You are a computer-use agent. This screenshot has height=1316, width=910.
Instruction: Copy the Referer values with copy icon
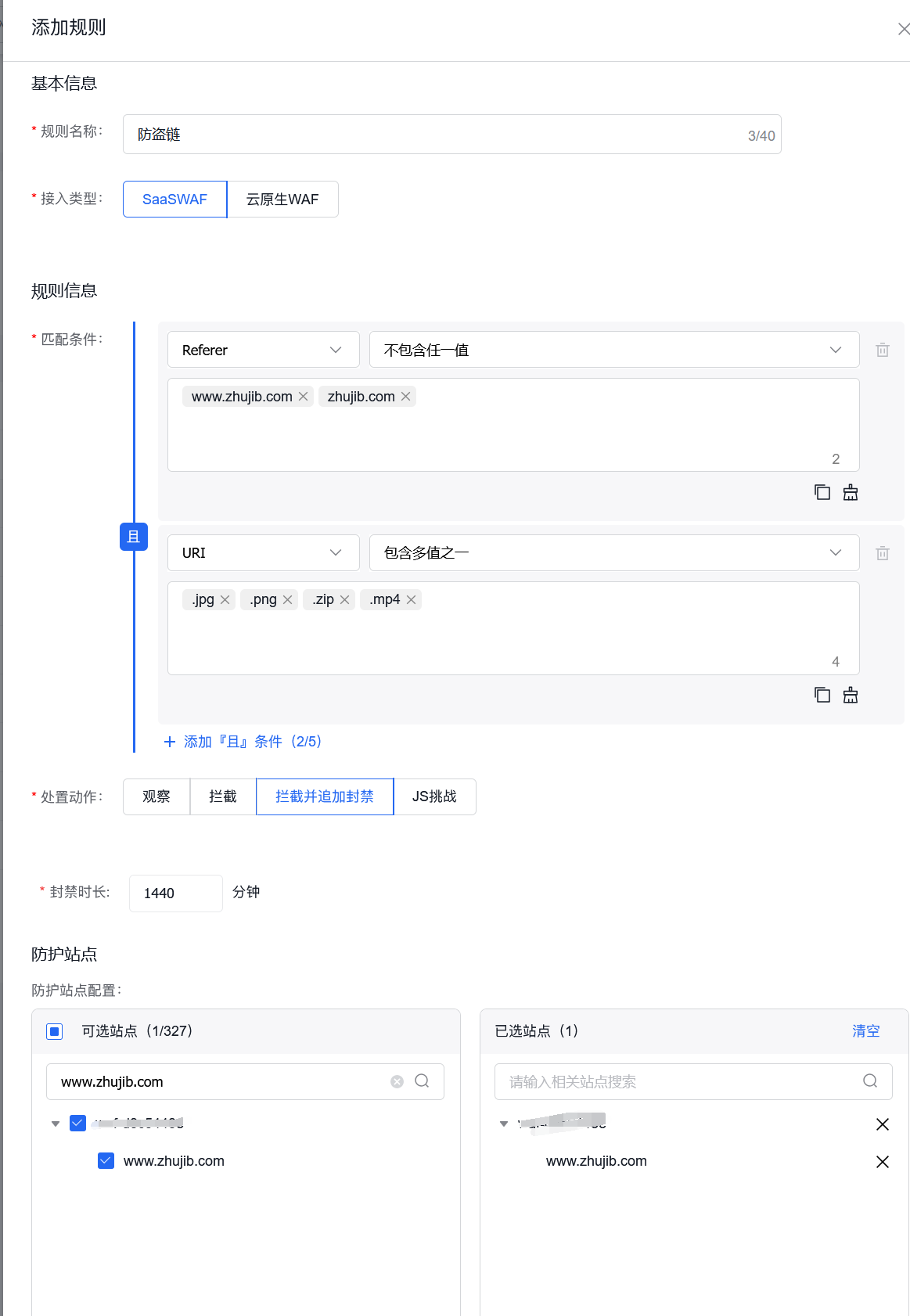click(x=822, y=492)
